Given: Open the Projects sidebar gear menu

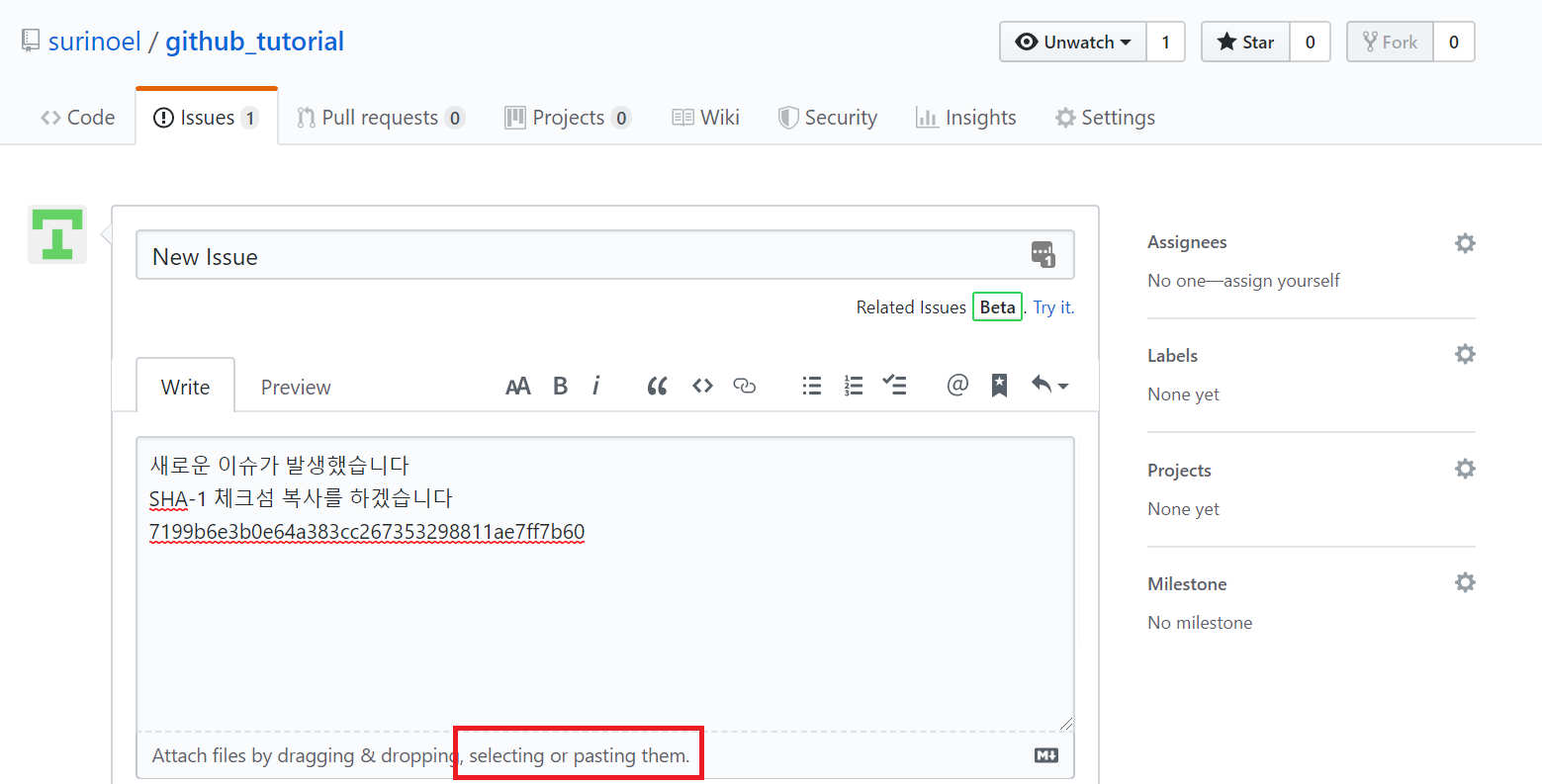Looking at the screenshot, I should (x=1465, y=469).
